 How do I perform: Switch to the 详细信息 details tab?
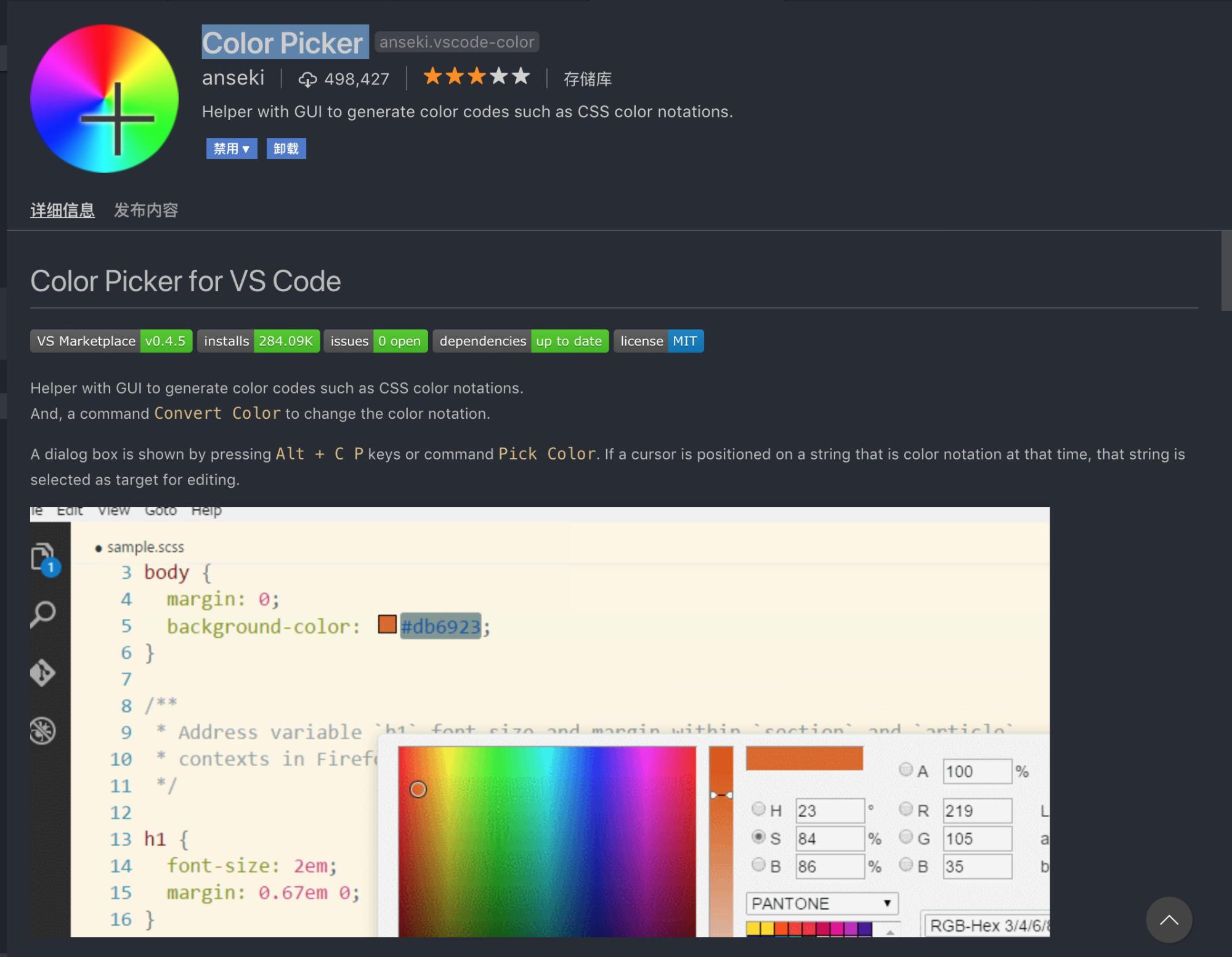62,210
